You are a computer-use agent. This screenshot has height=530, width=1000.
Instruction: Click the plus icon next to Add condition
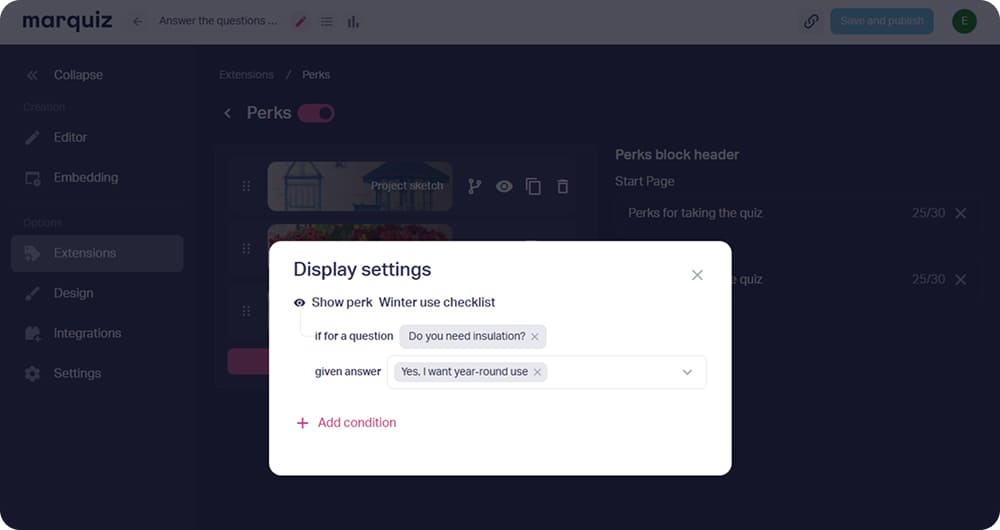click(x=302, y=423)
